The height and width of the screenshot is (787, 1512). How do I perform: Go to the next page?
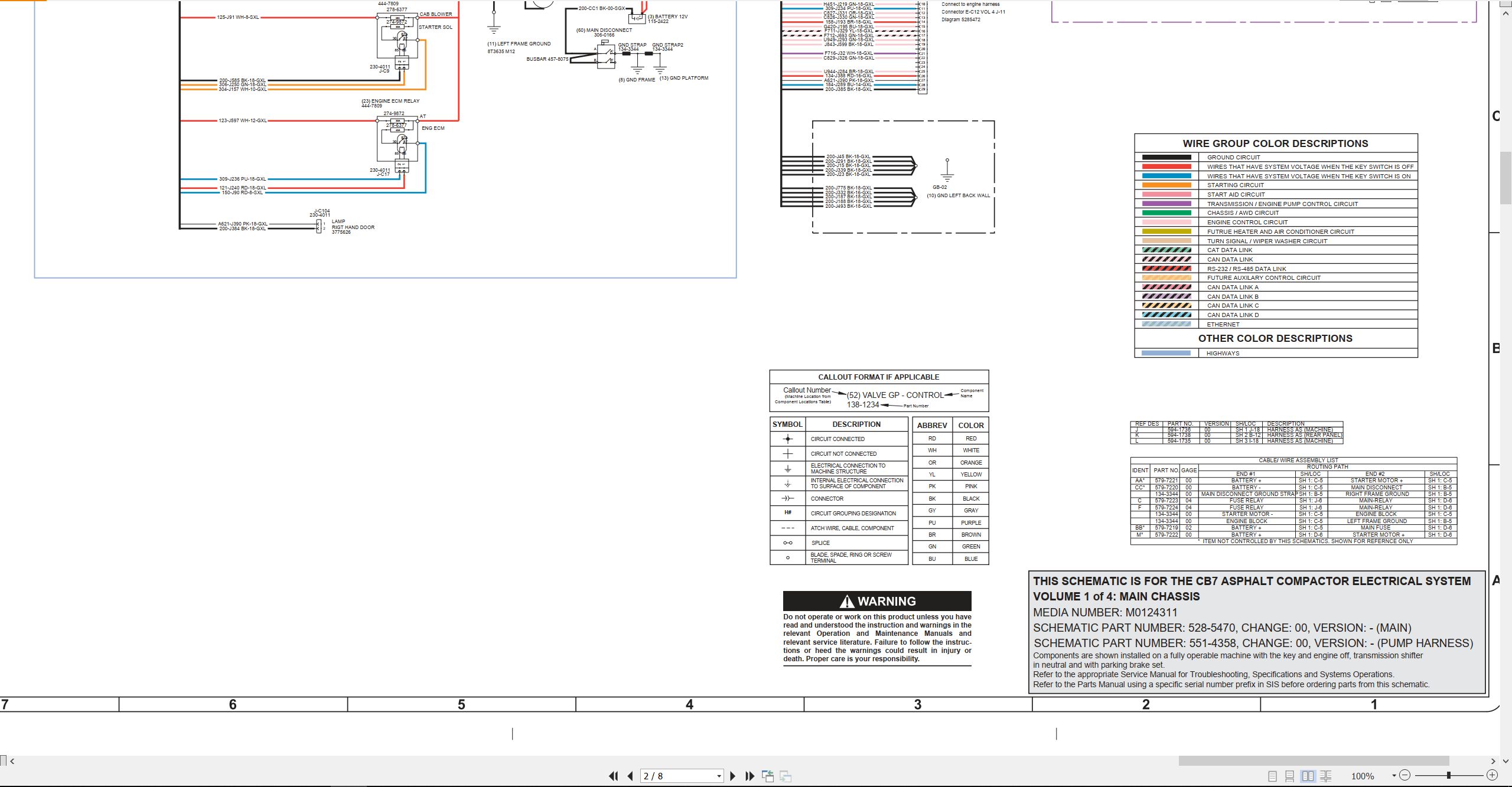click(x=733, y=776)
